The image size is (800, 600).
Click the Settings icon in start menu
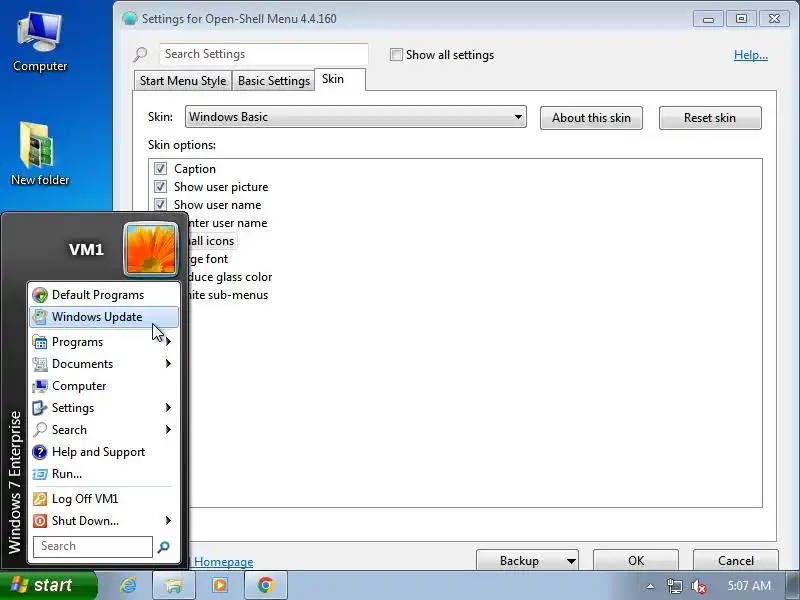[x=40, y=408]
